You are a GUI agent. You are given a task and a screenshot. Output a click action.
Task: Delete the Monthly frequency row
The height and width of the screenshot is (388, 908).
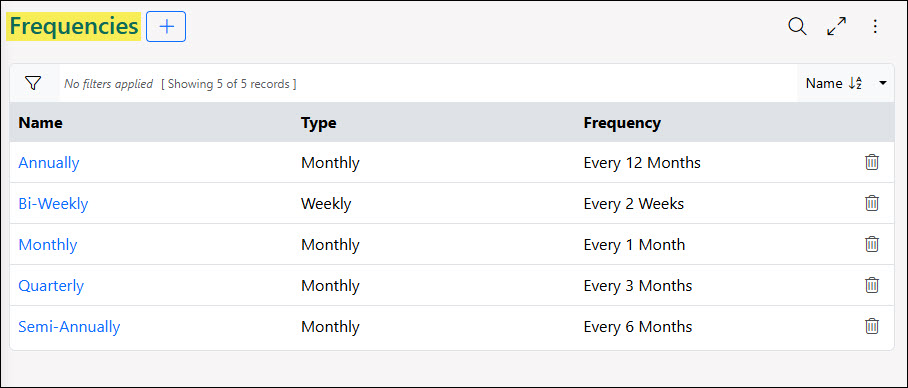[x=872, y=244]
